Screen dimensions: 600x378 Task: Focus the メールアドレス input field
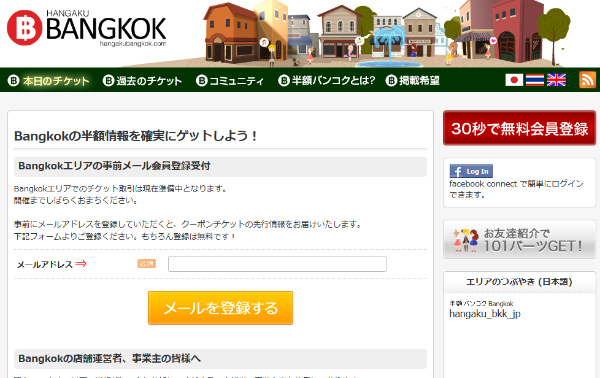pyautogui.click(x=277, y=264)
